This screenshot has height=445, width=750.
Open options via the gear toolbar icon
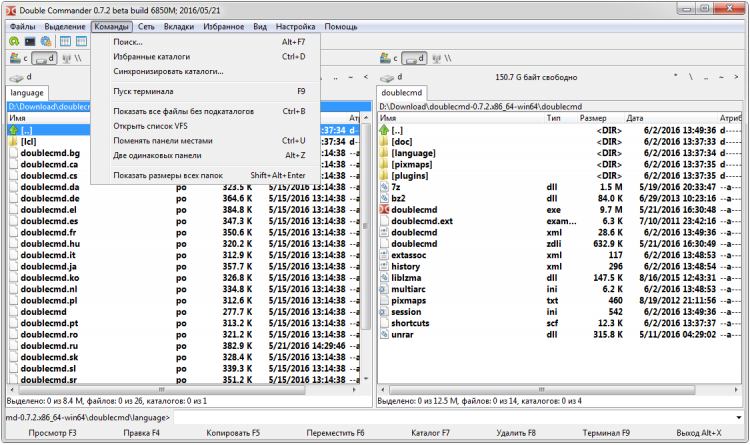46,42
